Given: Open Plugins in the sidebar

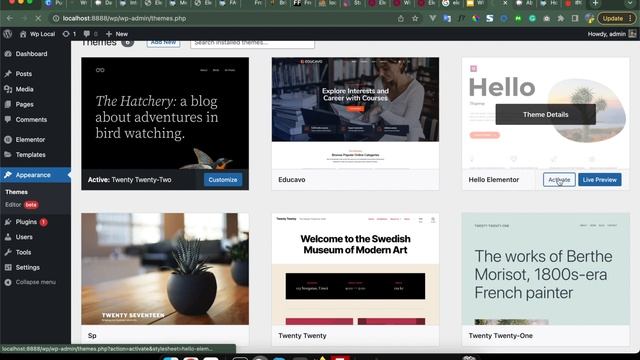Looking at the screenshot, I should (x=26, y=222).
